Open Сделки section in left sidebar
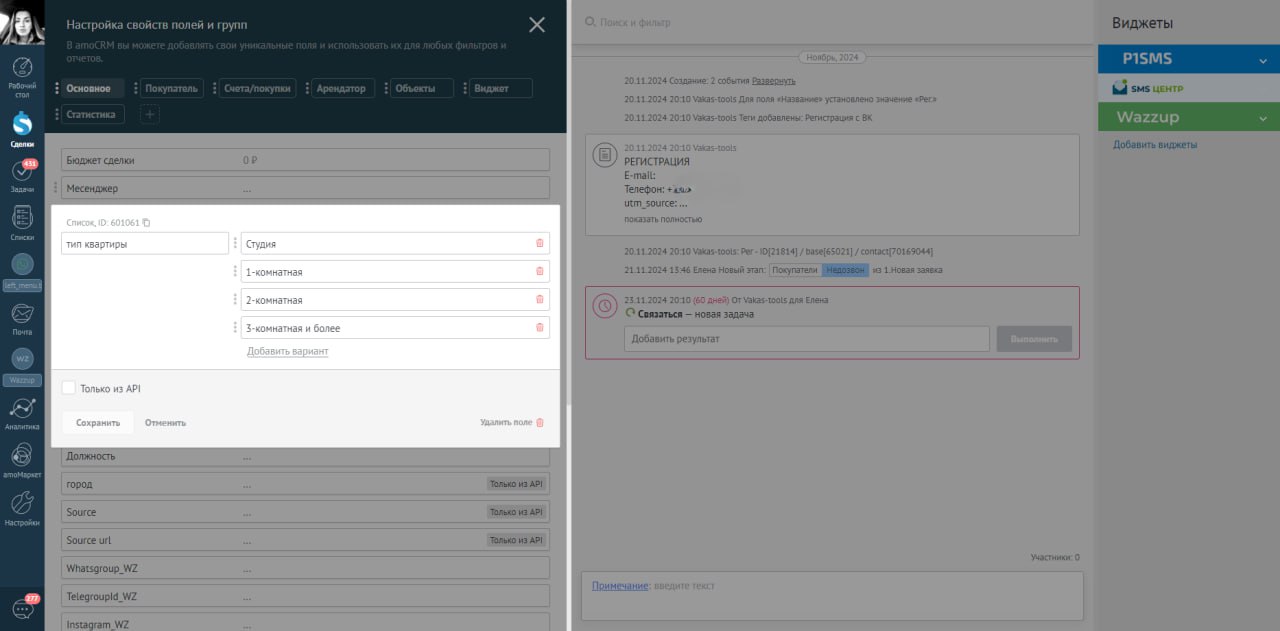1280x631 pixels. [22, 126]
